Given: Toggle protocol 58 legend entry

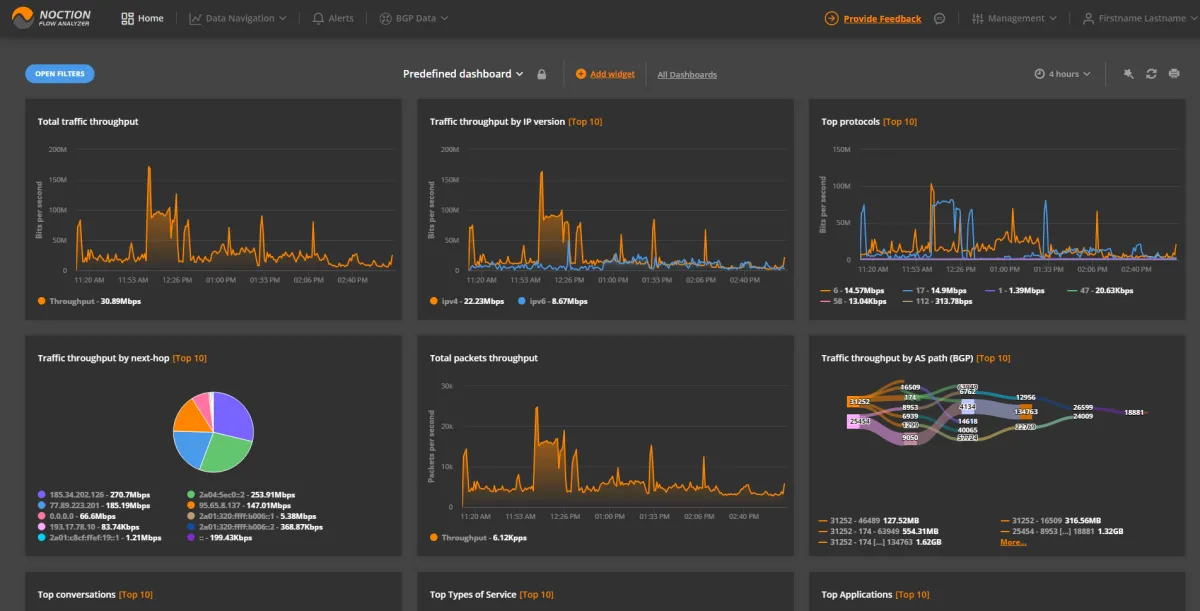Looking at the screenshot, I should tap(852, 301).
